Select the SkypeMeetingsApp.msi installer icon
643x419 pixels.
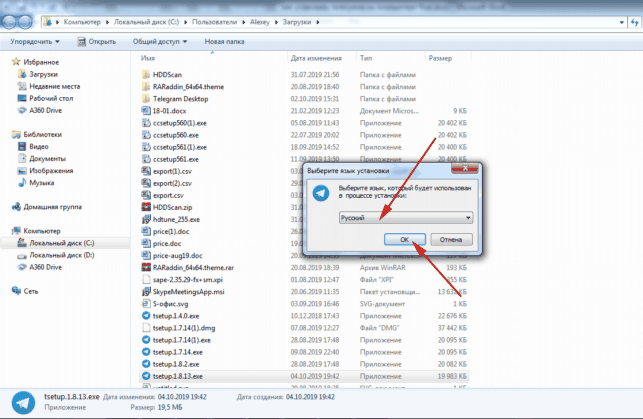click(x=146, y=292)
